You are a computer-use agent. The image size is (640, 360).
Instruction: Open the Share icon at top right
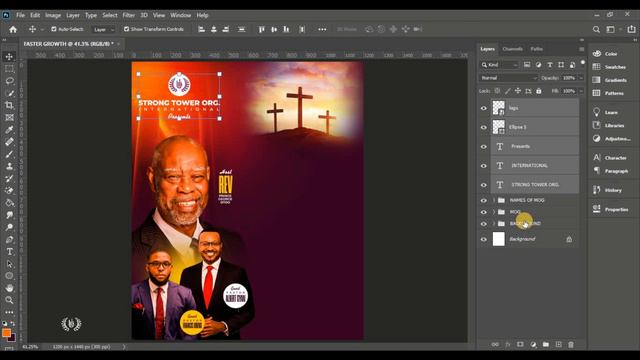[x=631, y=29]
